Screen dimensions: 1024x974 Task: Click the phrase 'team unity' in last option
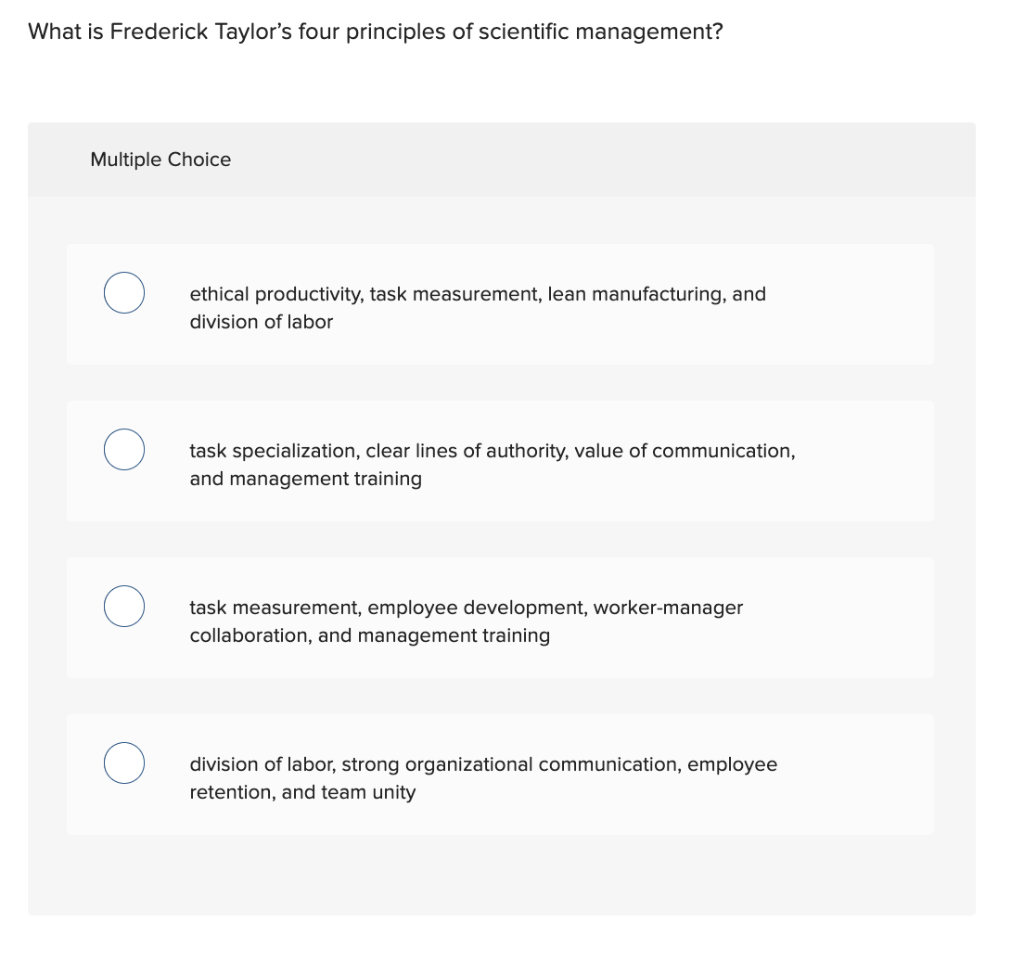point(375,792)
